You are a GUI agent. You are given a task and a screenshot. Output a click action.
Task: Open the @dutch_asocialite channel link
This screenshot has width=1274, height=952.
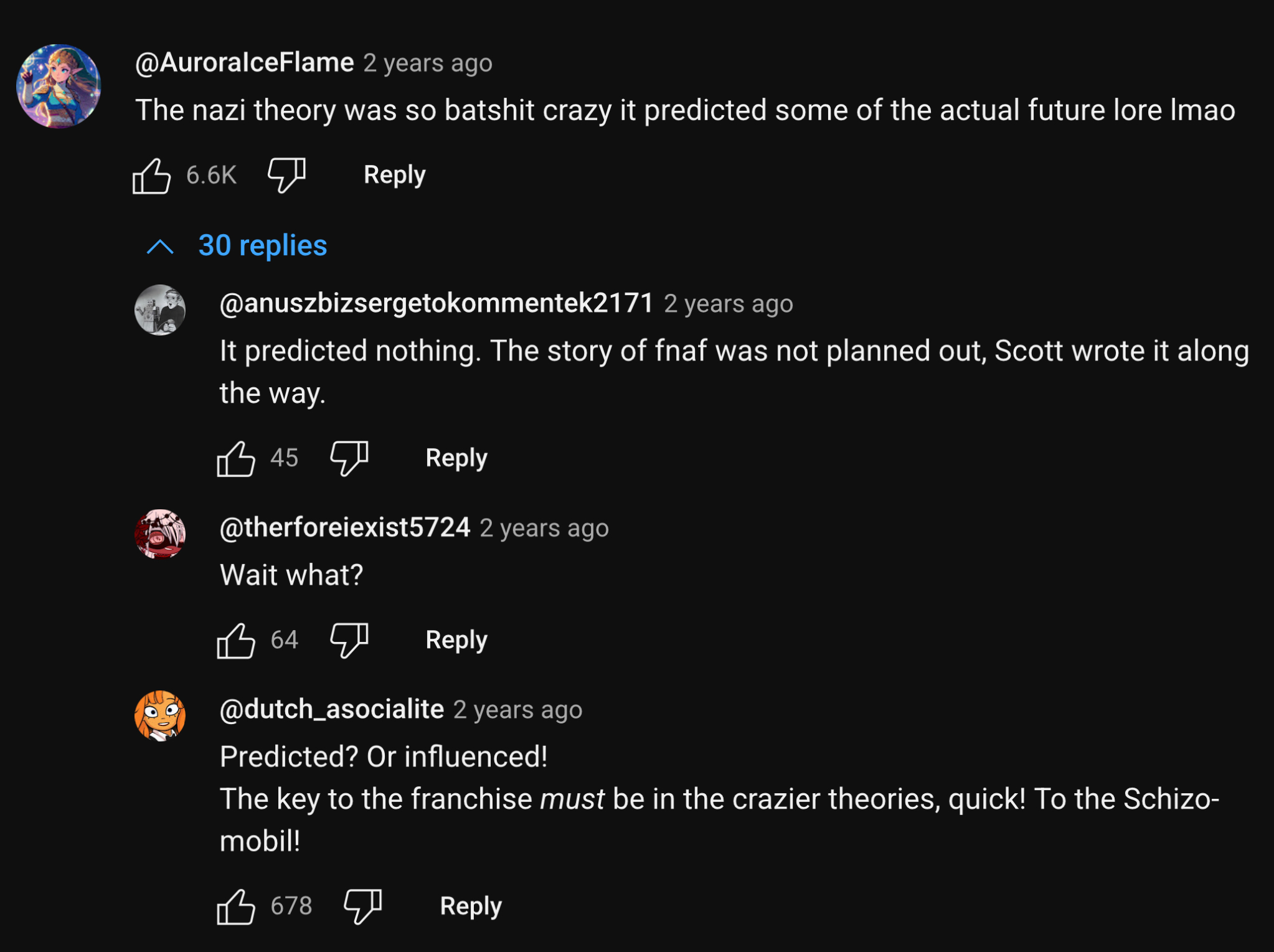click(x=332, y=709)
